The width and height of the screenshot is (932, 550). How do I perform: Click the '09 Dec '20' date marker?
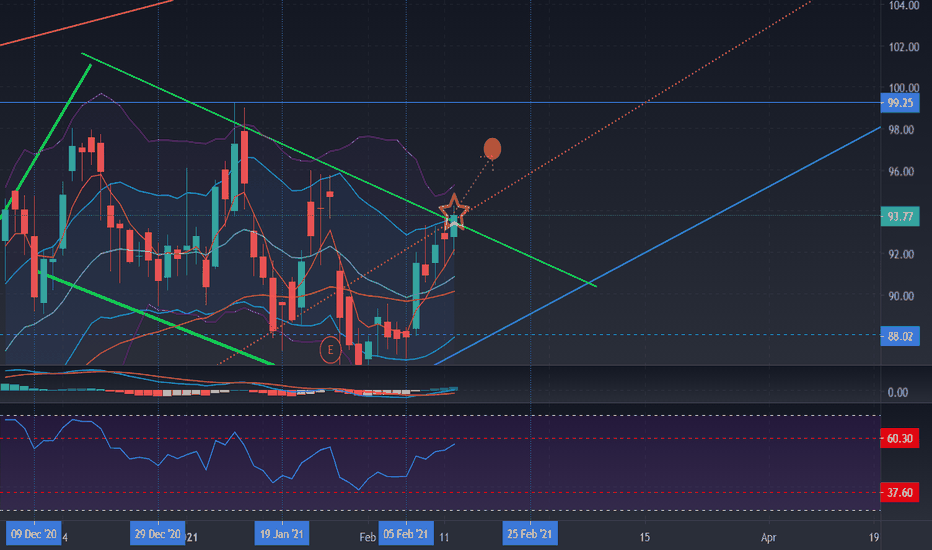click(34, 534)
